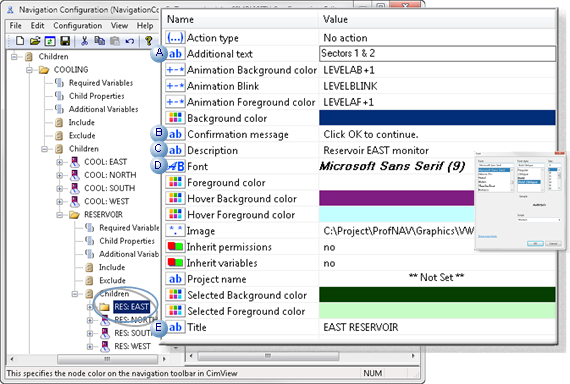The image size is (570, 384).
Task: Click the Animation Blink expression icon
Action: pos(175,86)
